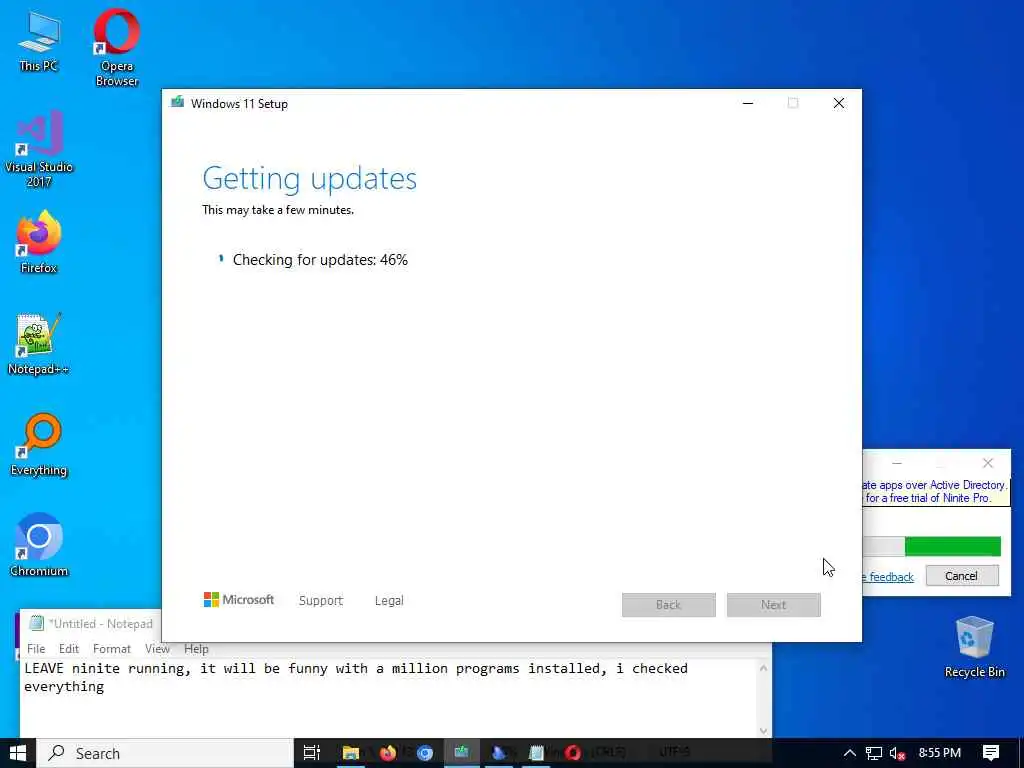Click the 'Checking for updates: 46%' text
1024x768 pixels.
coord(320,259)
